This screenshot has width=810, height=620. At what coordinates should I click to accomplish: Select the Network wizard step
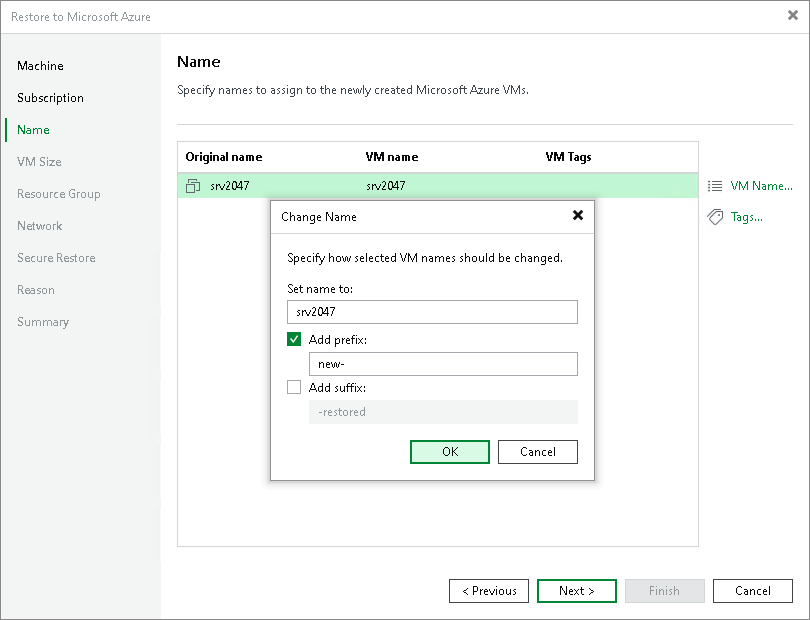(39, 226)
